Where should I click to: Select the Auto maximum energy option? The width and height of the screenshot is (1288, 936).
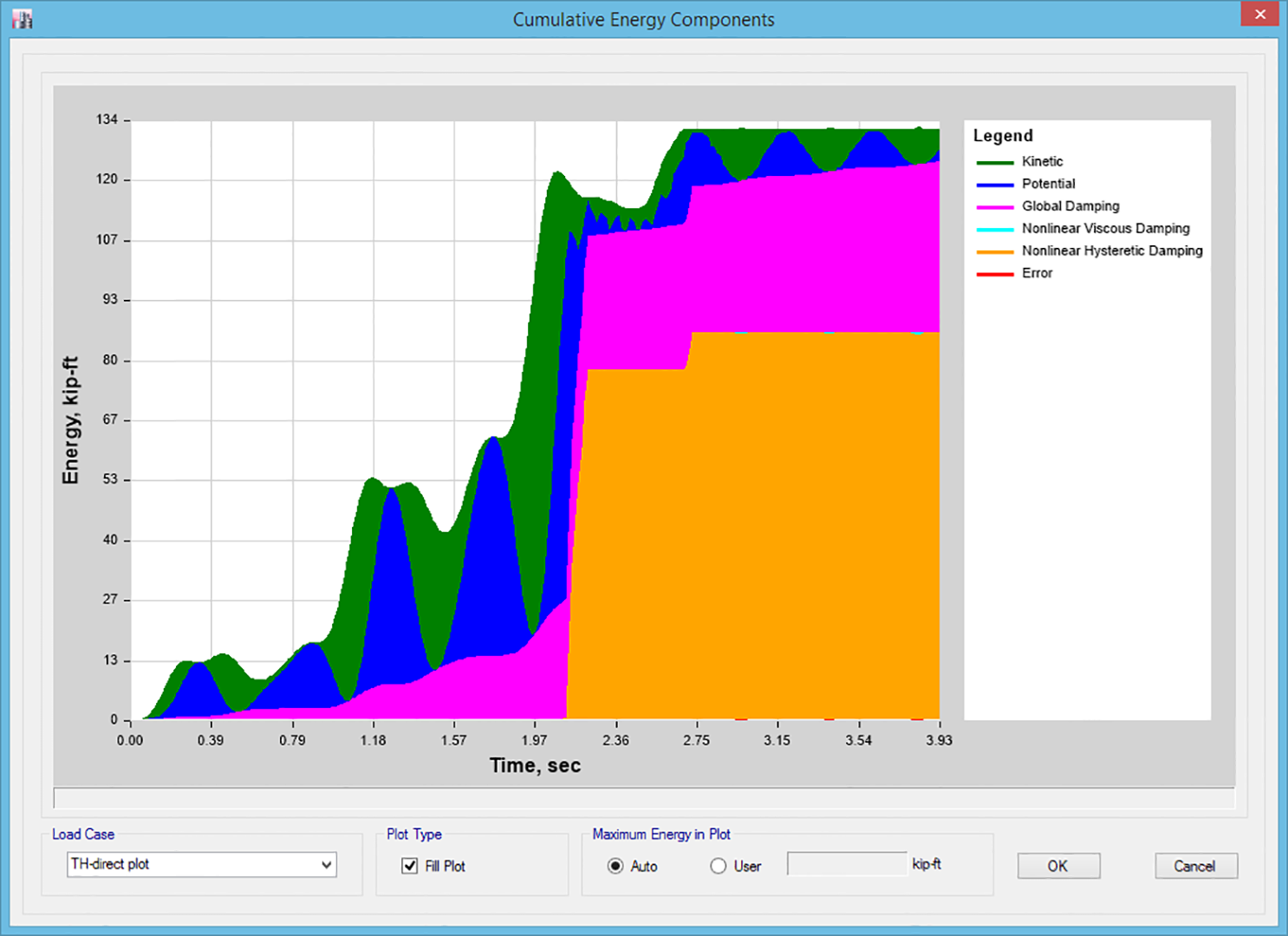point(615,866)
